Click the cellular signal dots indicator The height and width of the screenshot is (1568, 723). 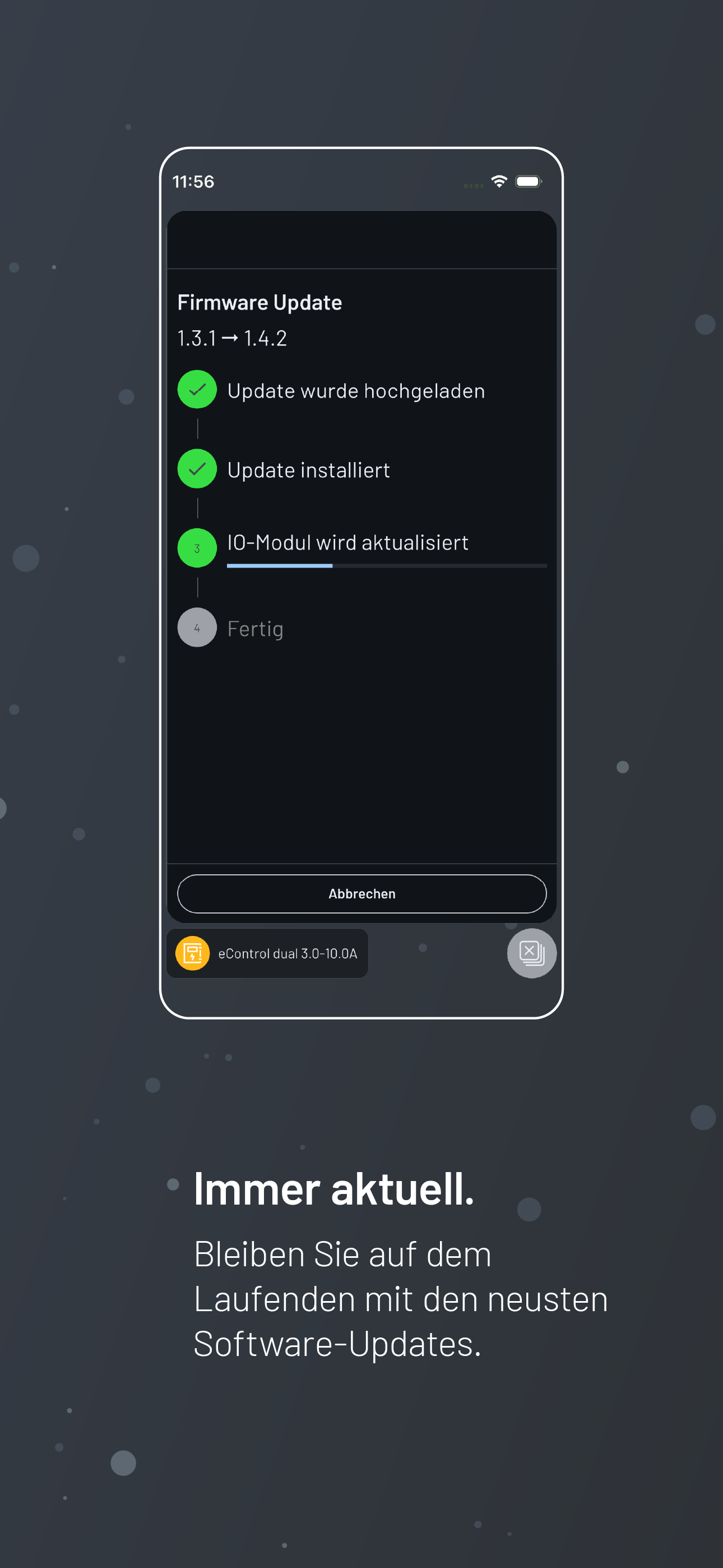(473, 185)
